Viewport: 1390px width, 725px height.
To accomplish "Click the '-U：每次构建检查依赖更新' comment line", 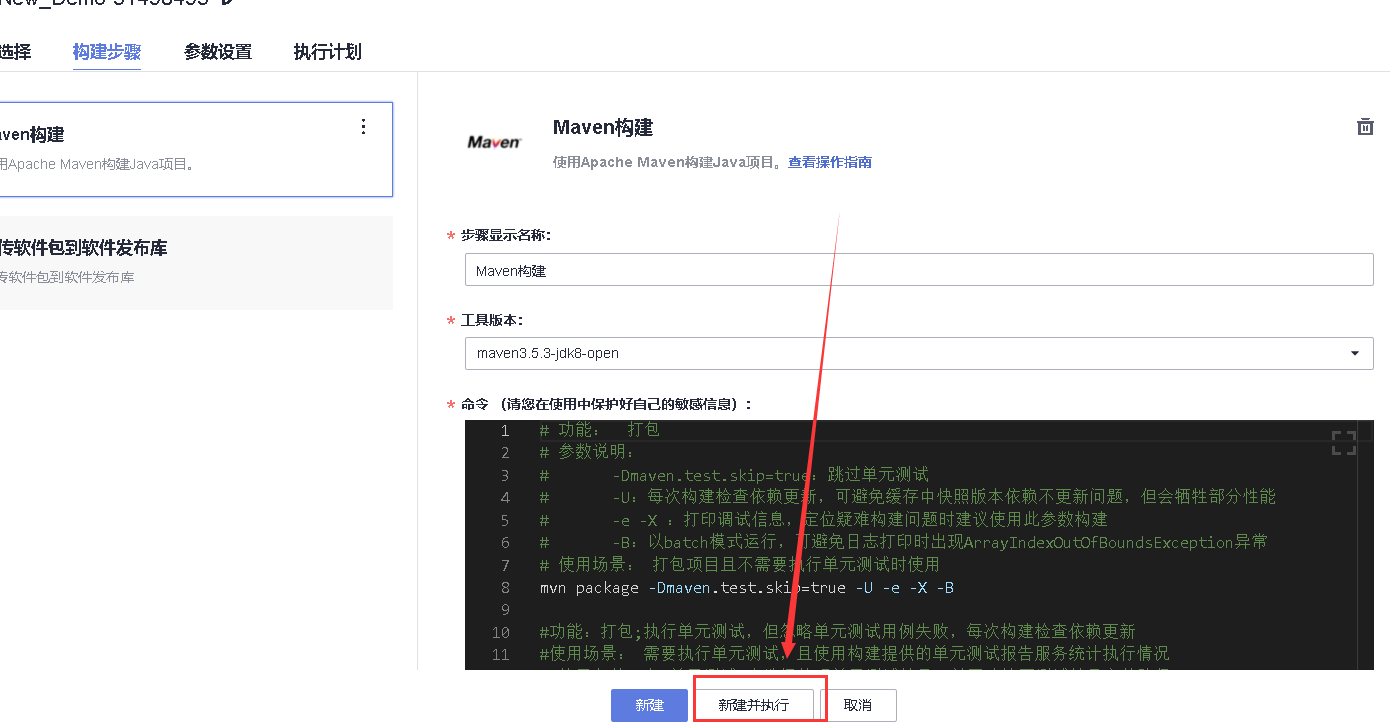I will pyautogui.click(x=908, y=497).
